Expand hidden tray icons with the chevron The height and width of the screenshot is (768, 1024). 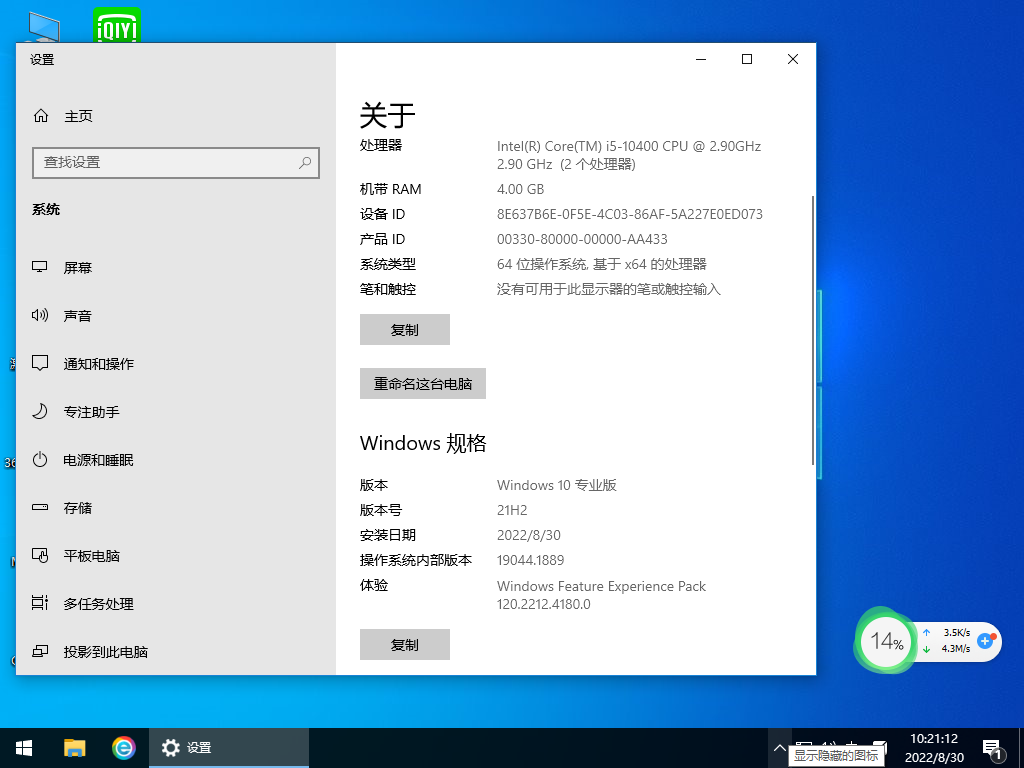[x=779, y=747]
